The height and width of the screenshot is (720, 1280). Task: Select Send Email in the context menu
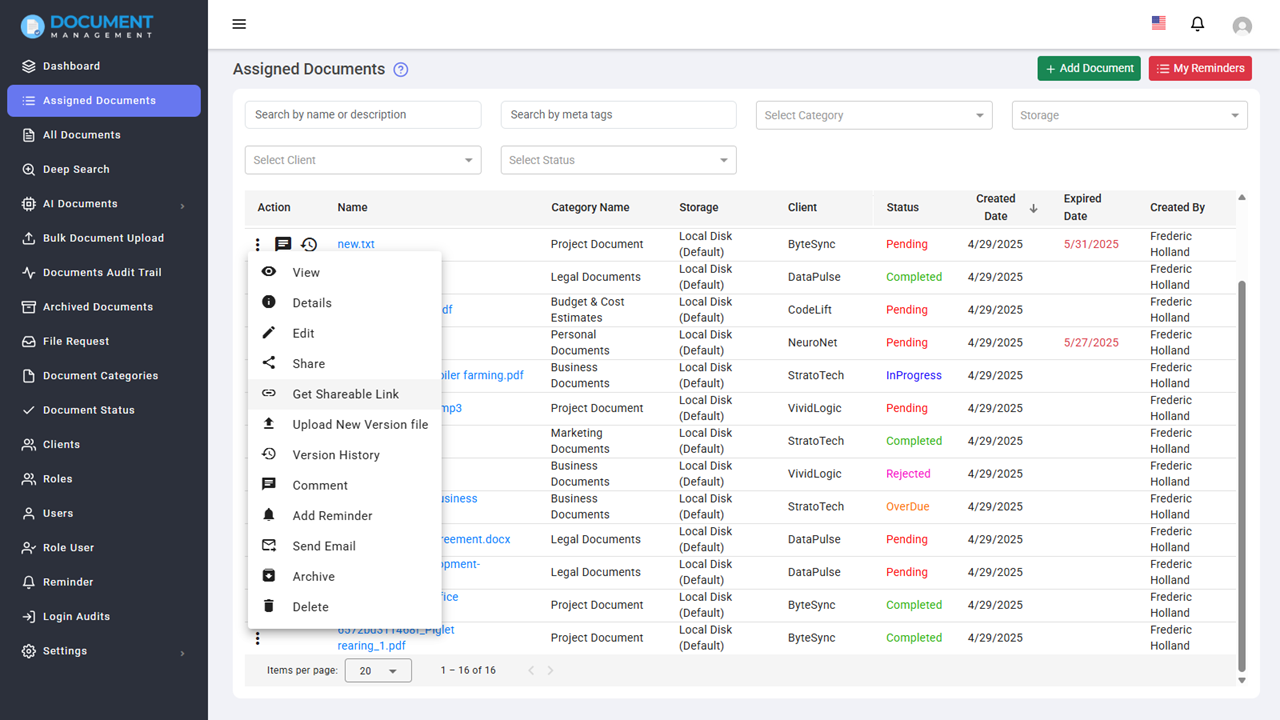point(322,545)
